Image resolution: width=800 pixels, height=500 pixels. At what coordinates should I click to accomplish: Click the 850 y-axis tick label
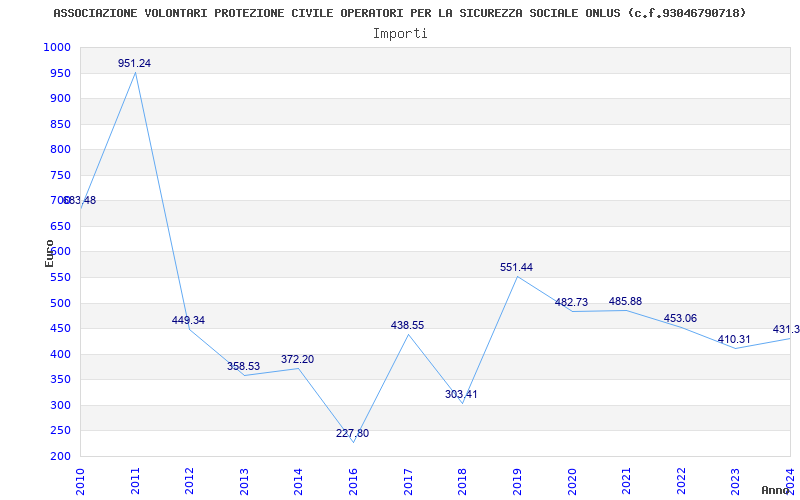60,124
